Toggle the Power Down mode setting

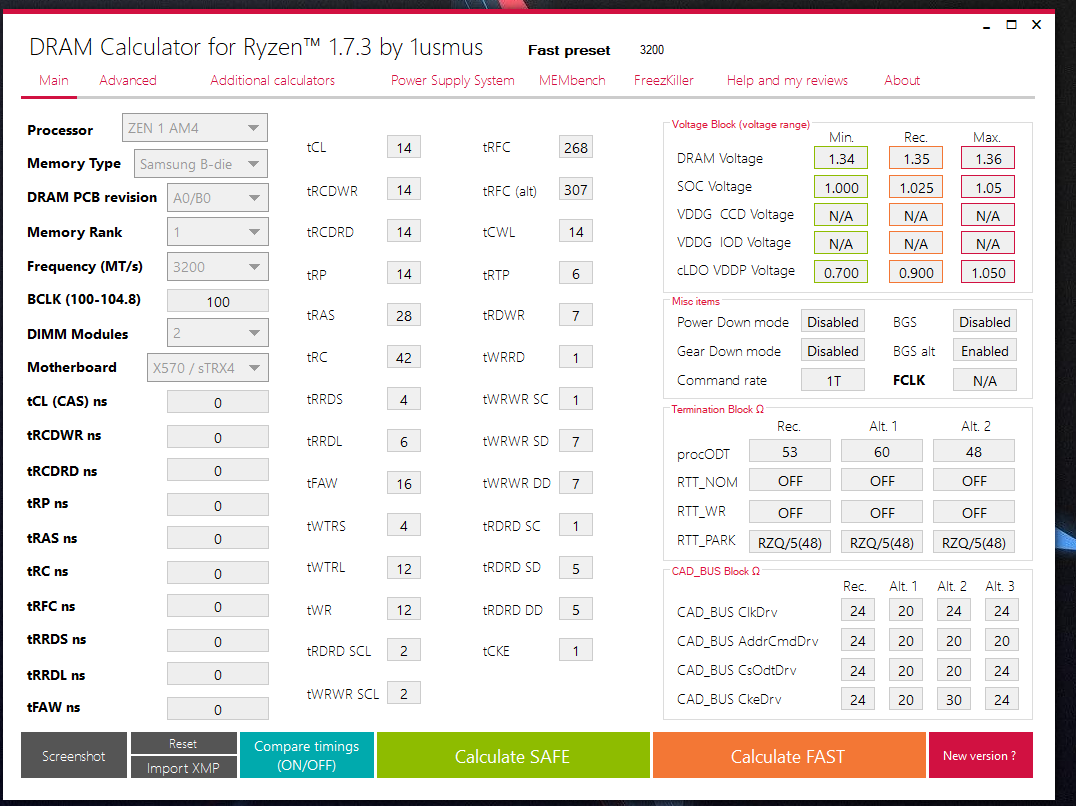pyautogui.click(x=833, y=321)
